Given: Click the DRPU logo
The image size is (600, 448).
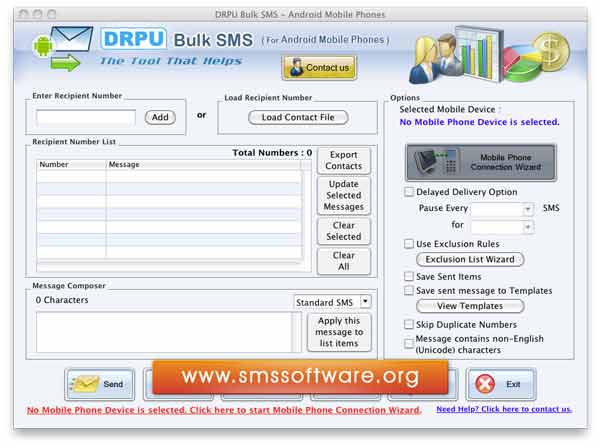Looking at the screenshot, I should click(134, 39).
